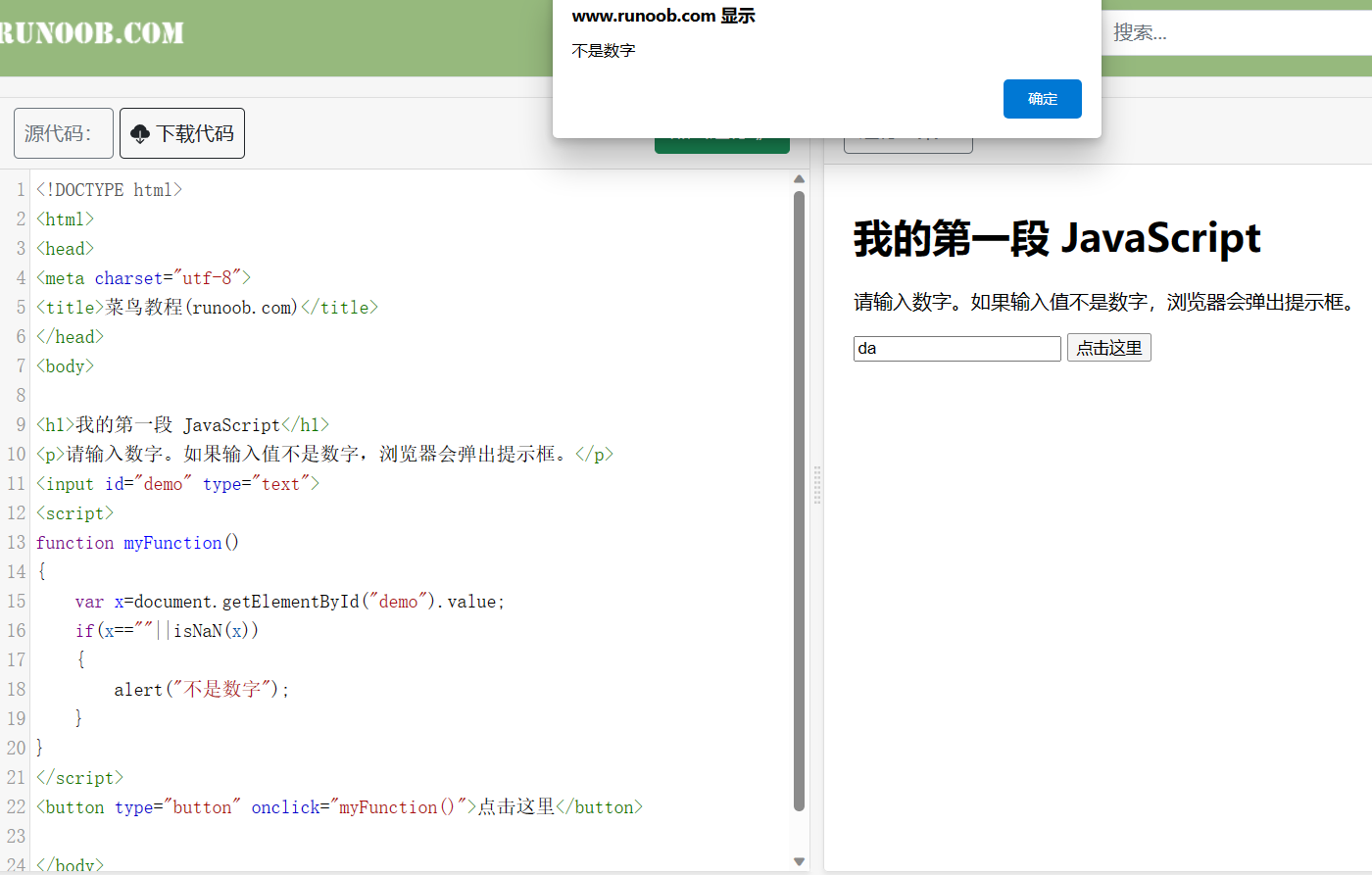The height and width of the screenshot is (875, 1372).
Task: Click the 点击这里 button in preview
Action: [x=1109, y=348]
